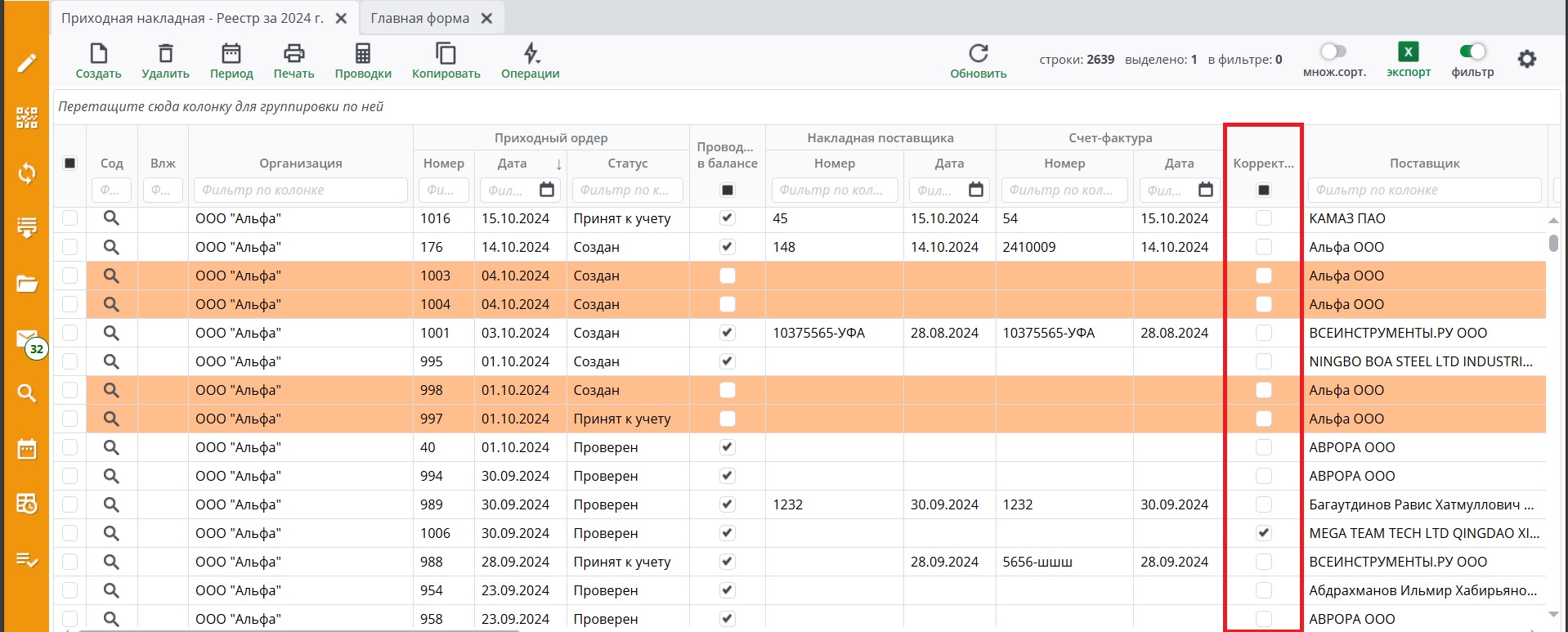Screen dimensions: 1568x632
Task: Click the Печать printer icon
Action: pos(293,54)
